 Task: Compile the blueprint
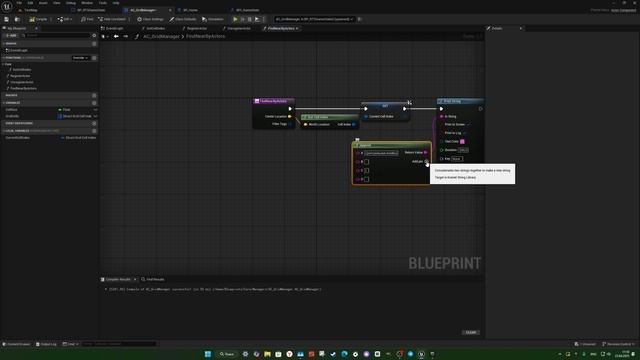[38, 19]
